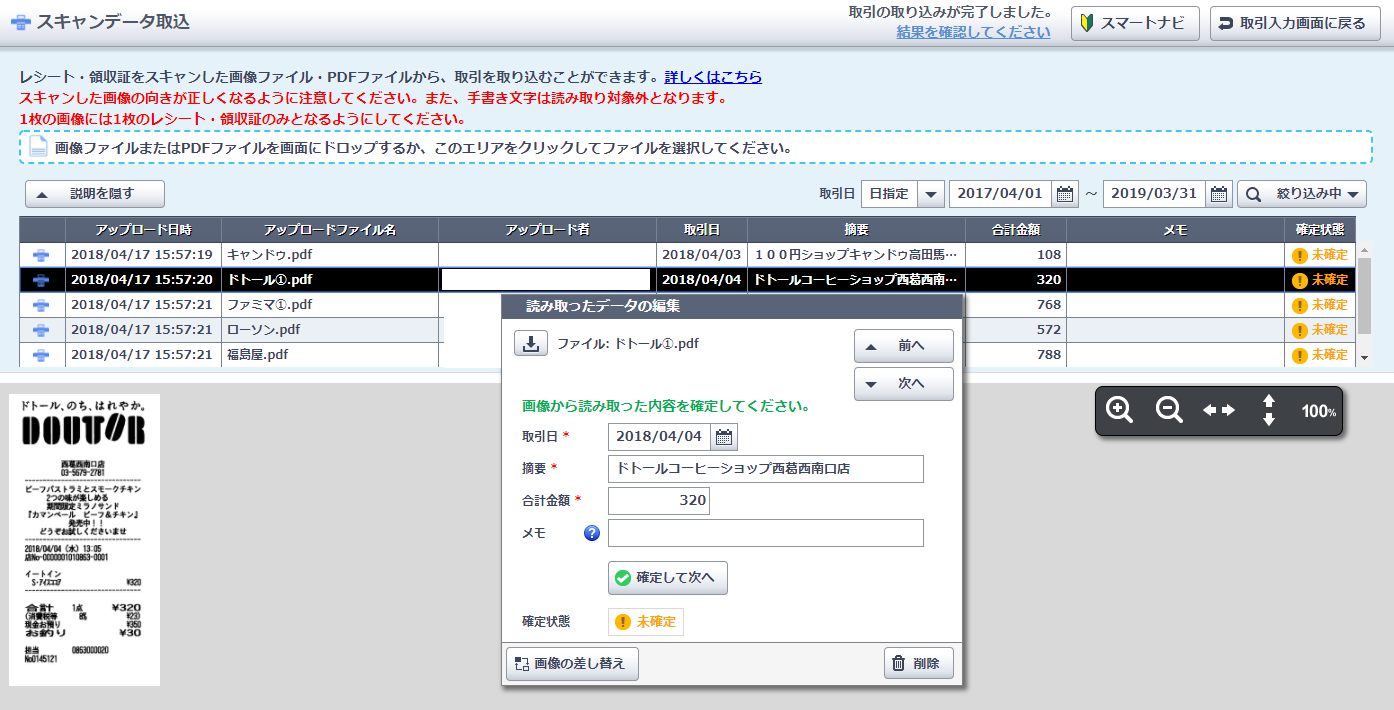Open calendar picker for 取引日 in dialog
Image resolution: width=1394 pixels, height=710 pixels.
(725, 437)
